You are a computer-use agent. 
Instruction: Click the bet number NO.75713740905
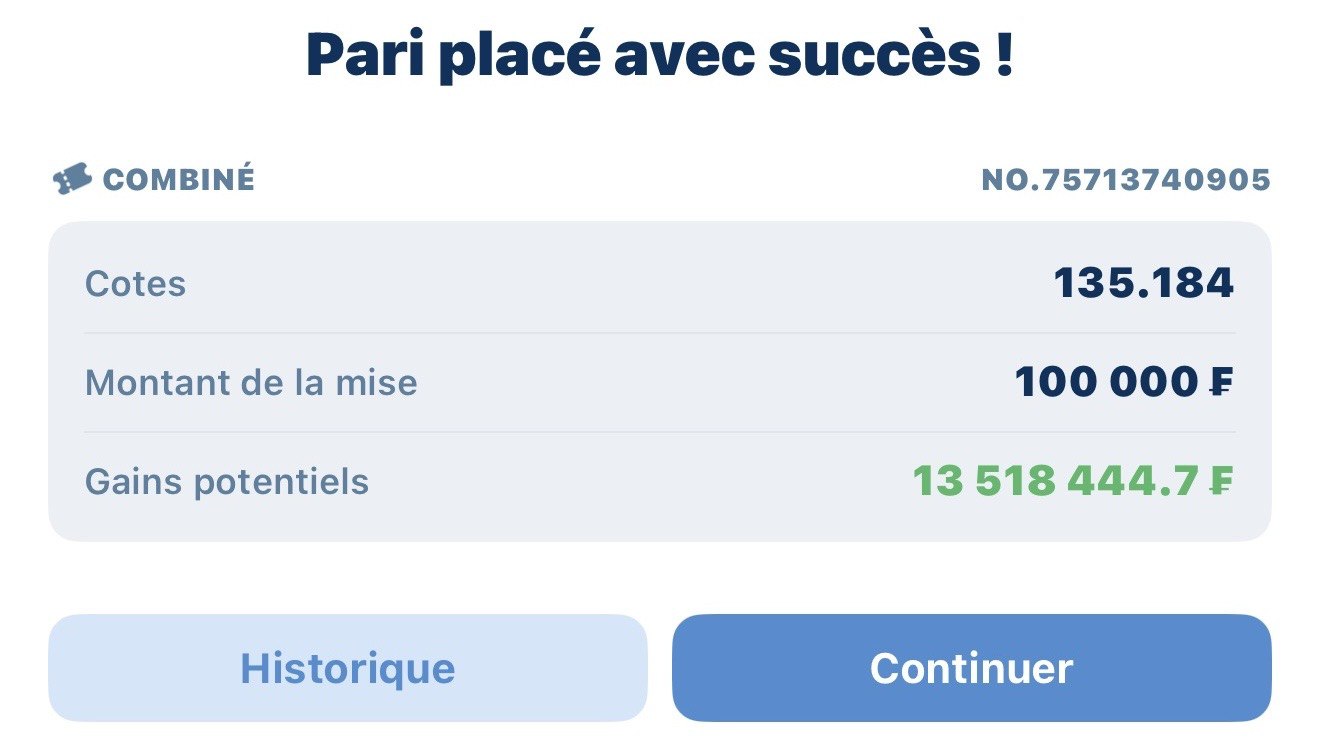[x=1126, y=180]
